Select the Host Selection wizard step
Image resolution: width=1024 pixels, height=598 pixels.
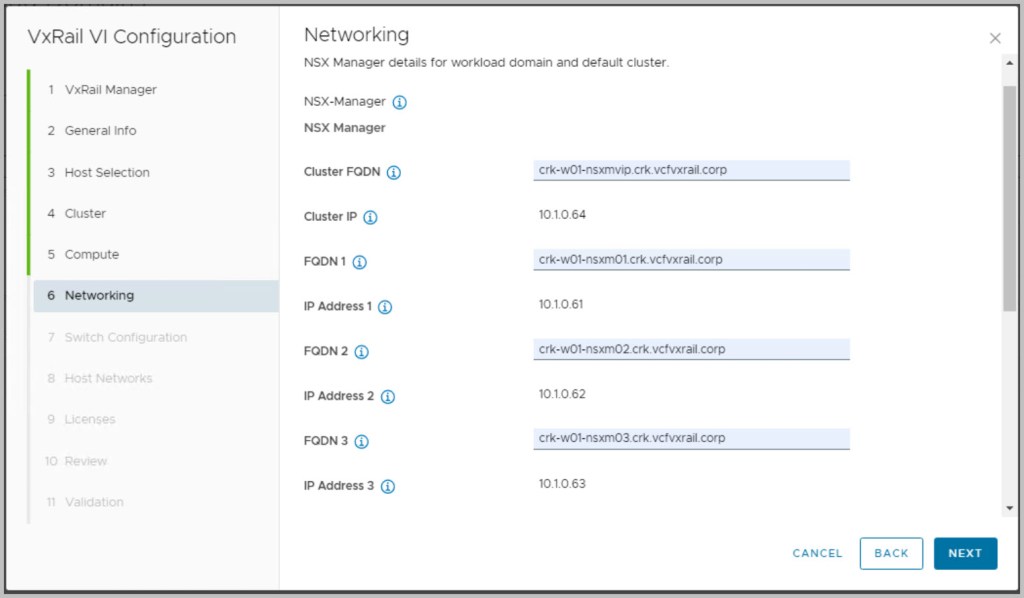click(x=107, y=172)
